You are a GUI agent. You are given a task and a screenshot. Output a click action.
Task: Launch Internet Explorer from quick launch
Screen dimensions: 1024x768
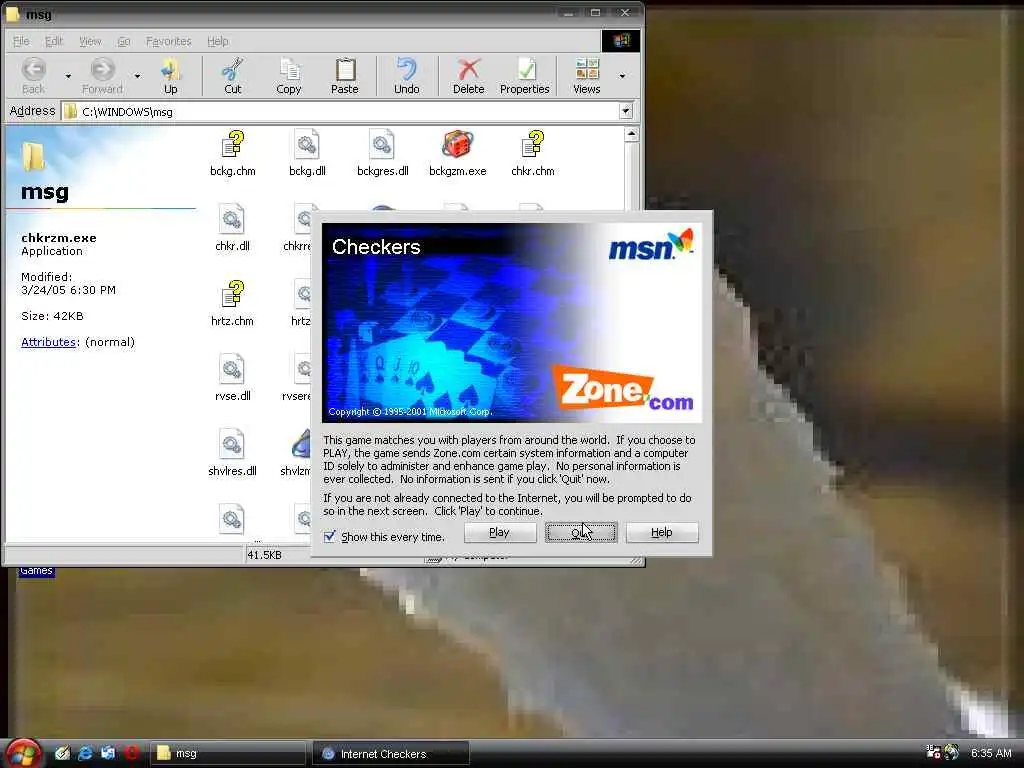(x=85, y=753)
